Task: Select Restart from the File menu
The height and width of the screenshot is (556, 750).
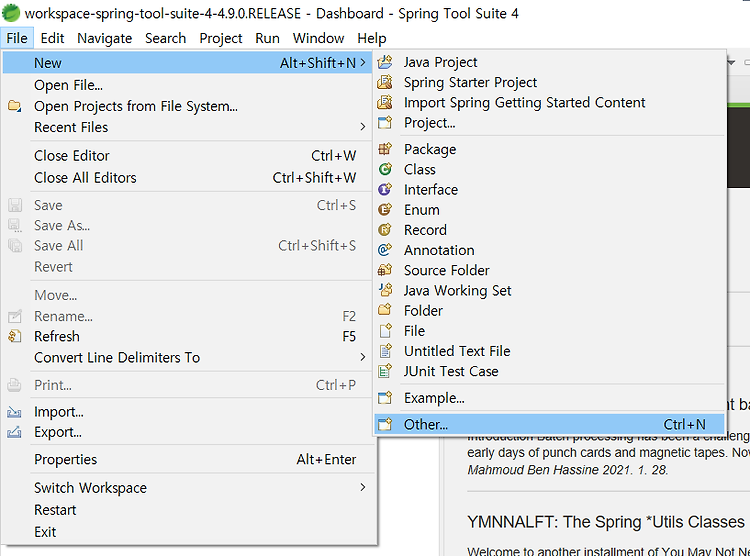Action: [189, 510]
